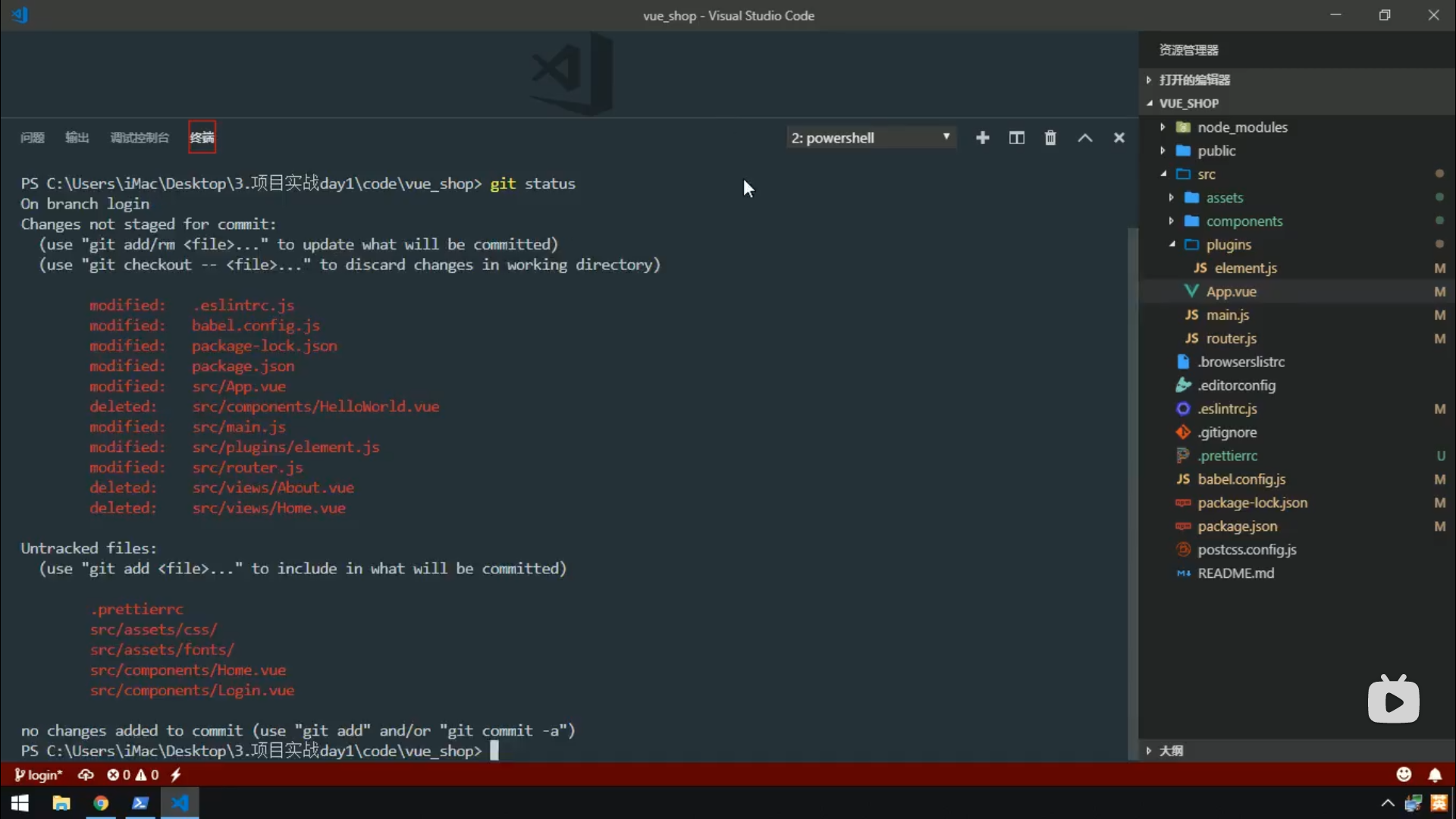Expand the components folder arrow

(1171, 221)
